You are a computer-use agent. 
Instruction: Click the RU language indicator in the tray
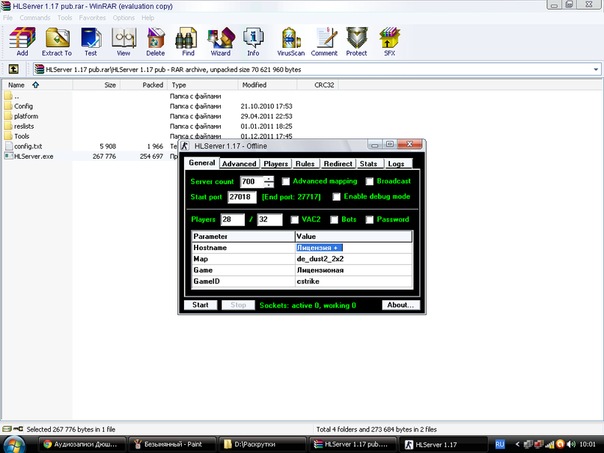(500, 444)
